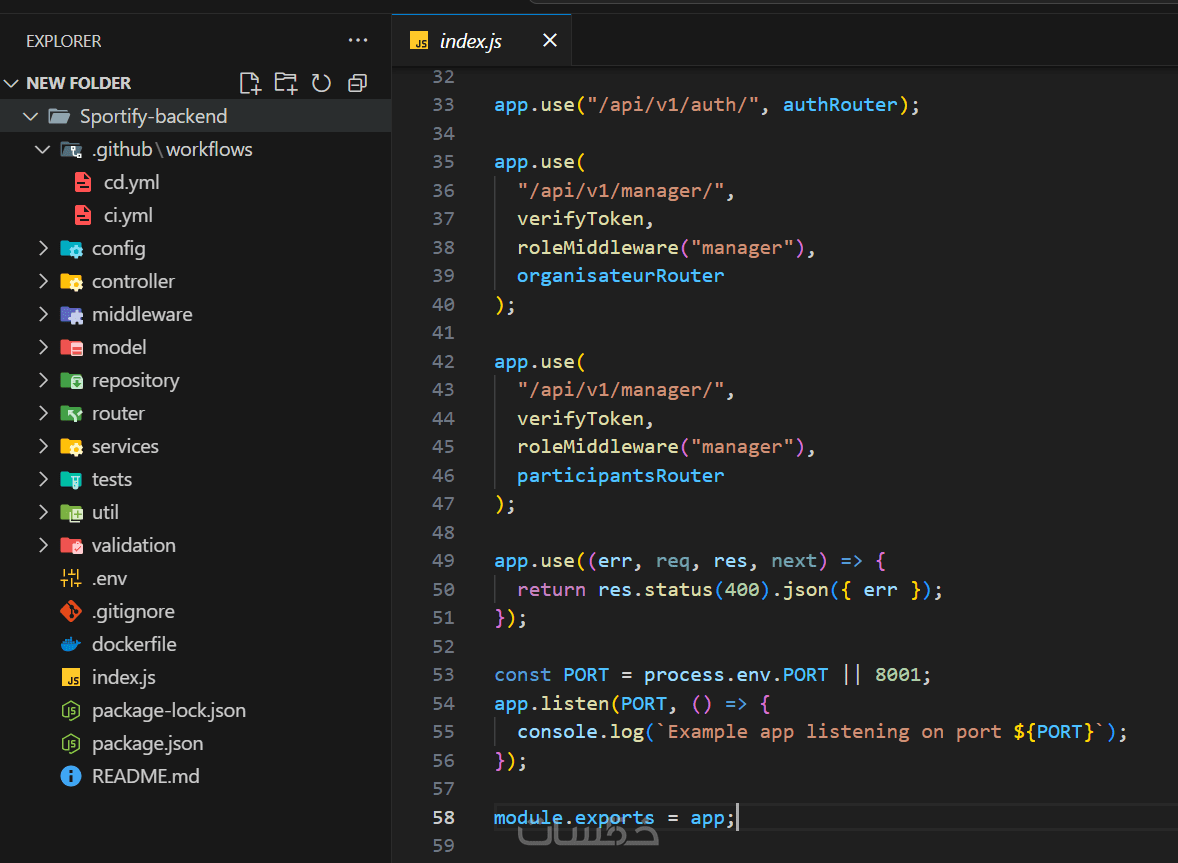Image resolution: width=1178 pixels, height=863 pixels.
Task: Open the Explorer more actions ellipsis
Action: [358, 41]
